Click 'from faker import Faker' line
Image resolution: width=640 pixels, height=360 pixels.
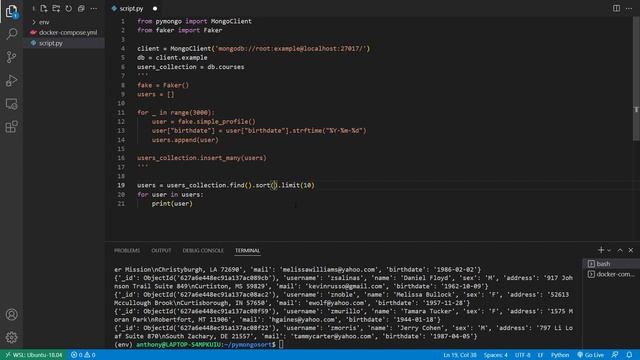(x=180, y=30)
